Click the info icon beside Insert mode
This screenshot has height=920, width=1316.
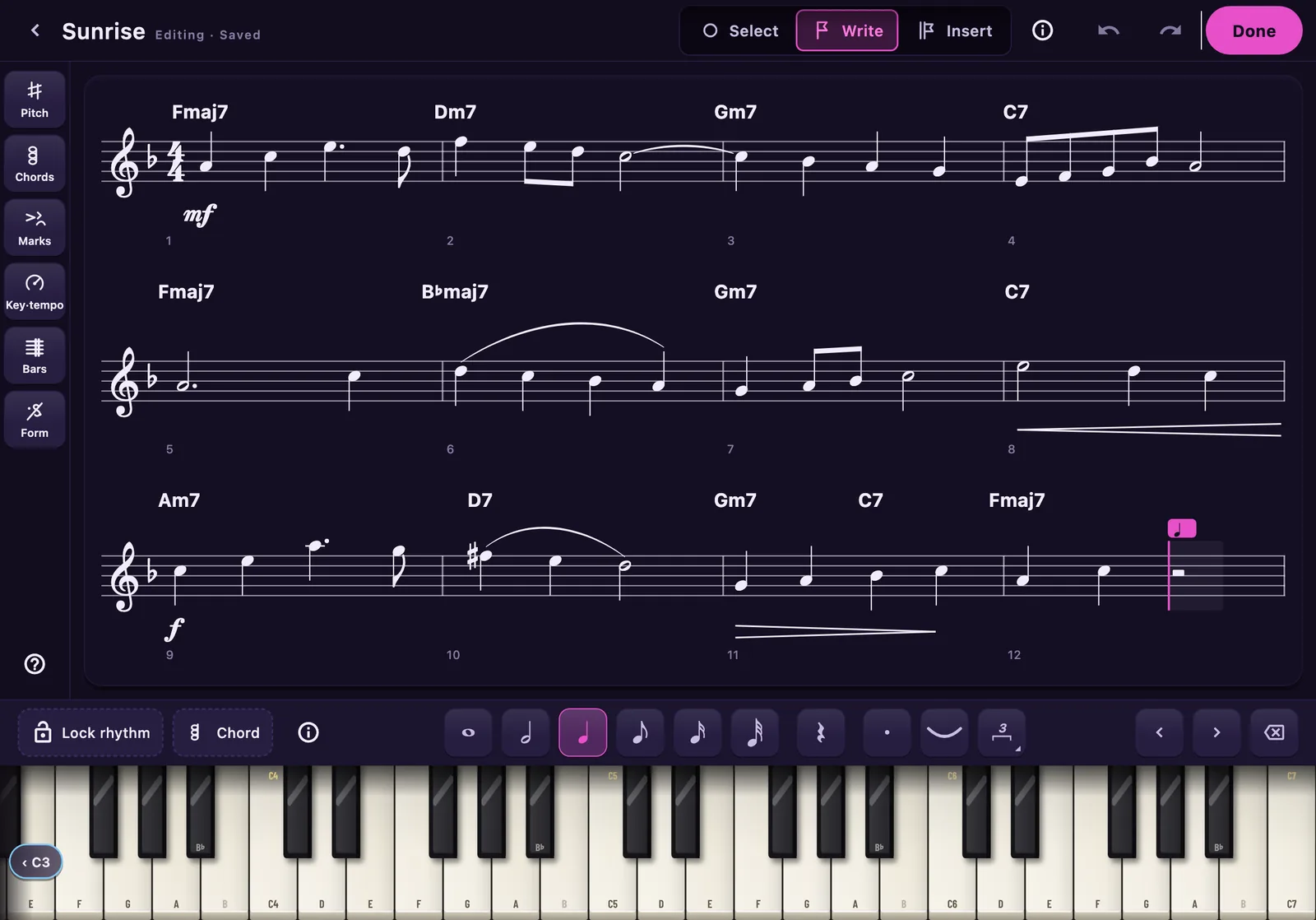pos(1042,30)
